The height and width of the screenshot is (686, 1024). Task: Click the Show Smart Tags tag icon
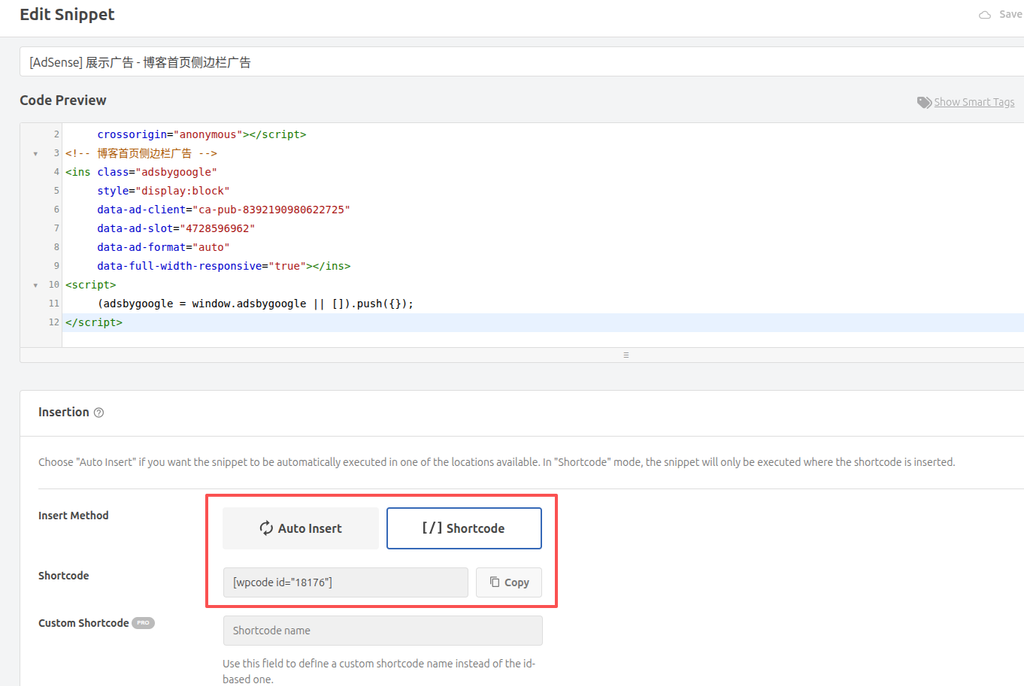[x=924, y=103]
